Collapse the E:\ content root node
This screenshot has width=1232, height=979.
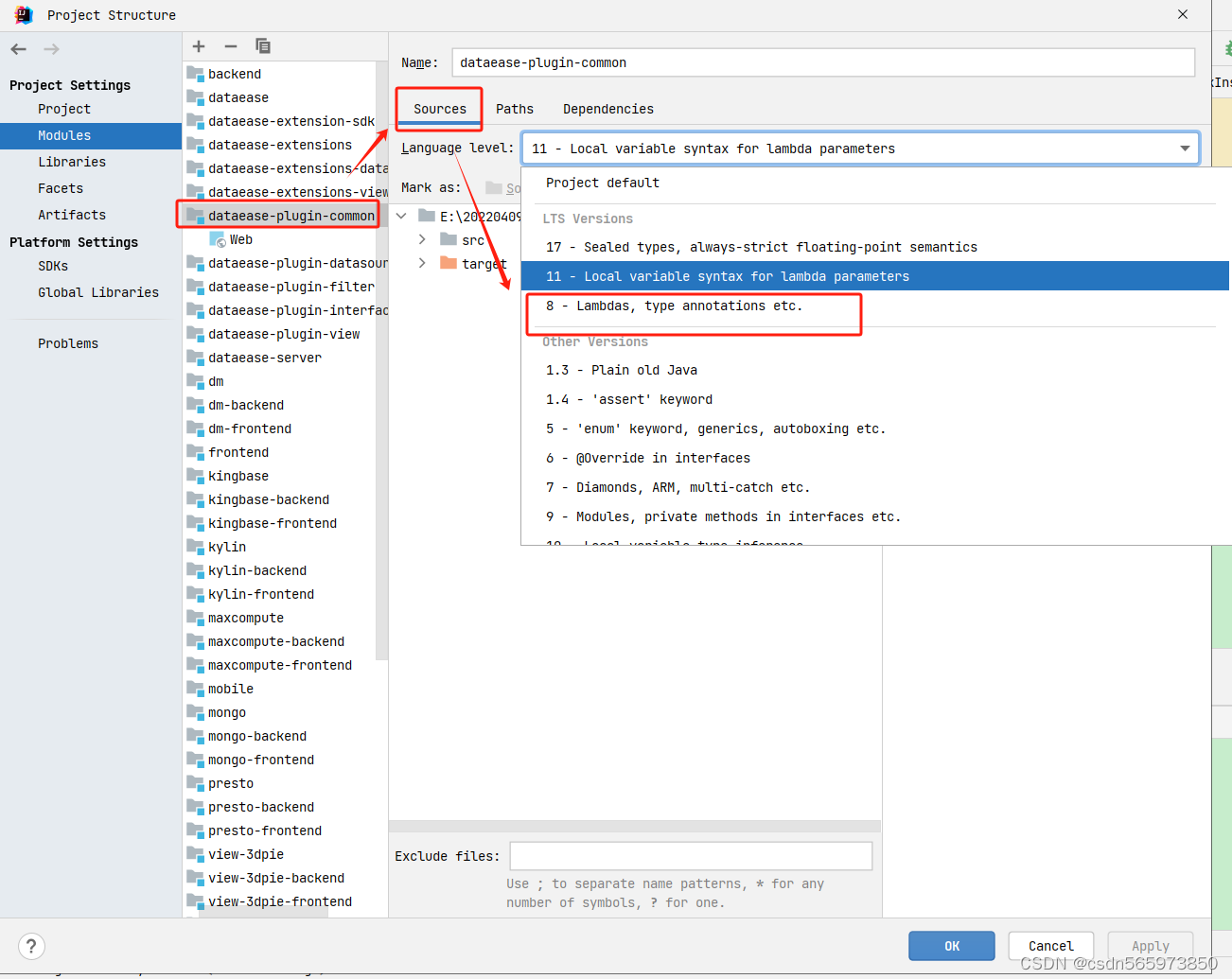tap(401, 216)
